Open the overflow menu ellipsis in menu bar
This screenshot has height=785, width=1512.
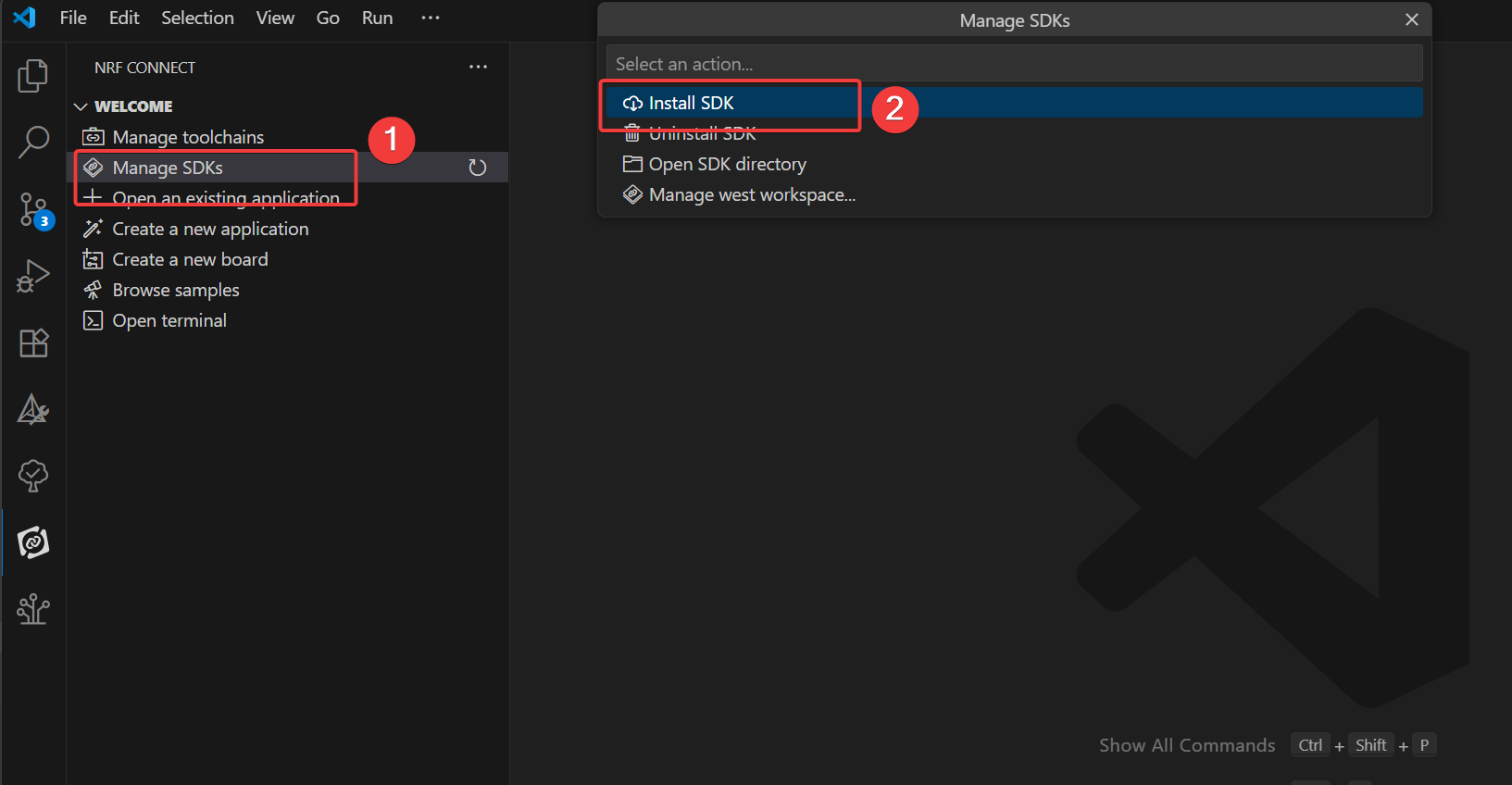click(x=431, y=18)
